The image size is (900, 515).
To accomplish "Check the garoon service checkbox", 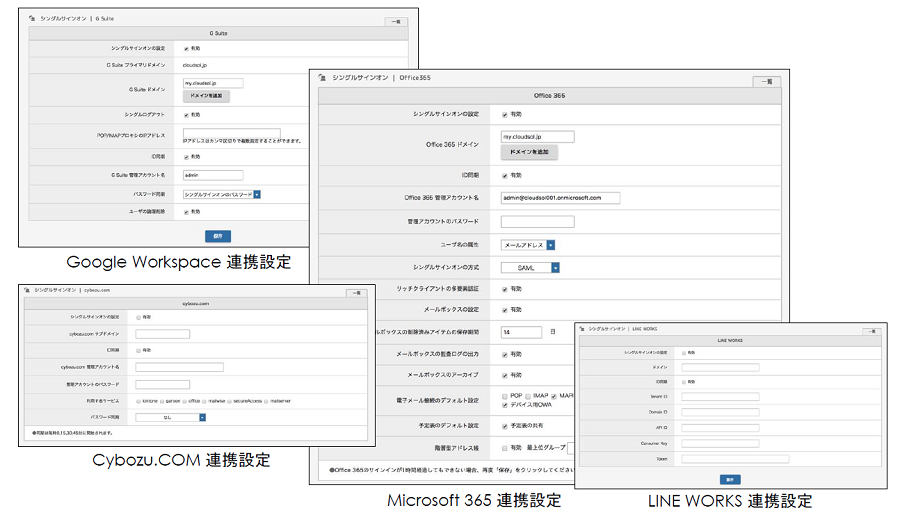I will (x=162, y=401).
